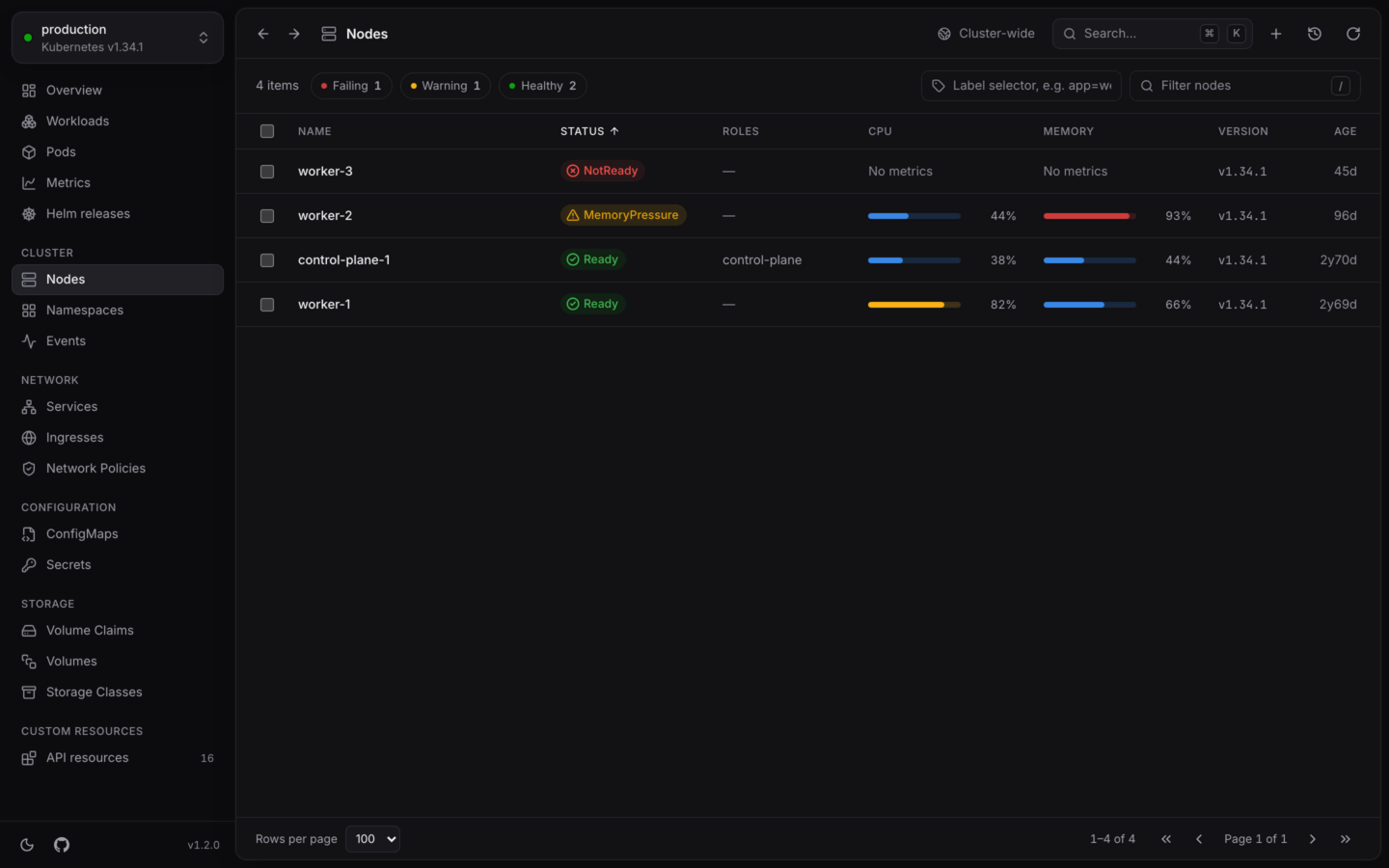This screenshot has width=1389, height=868.
Task: Open Helm releases in sidebar
Action: pos(118,214)
